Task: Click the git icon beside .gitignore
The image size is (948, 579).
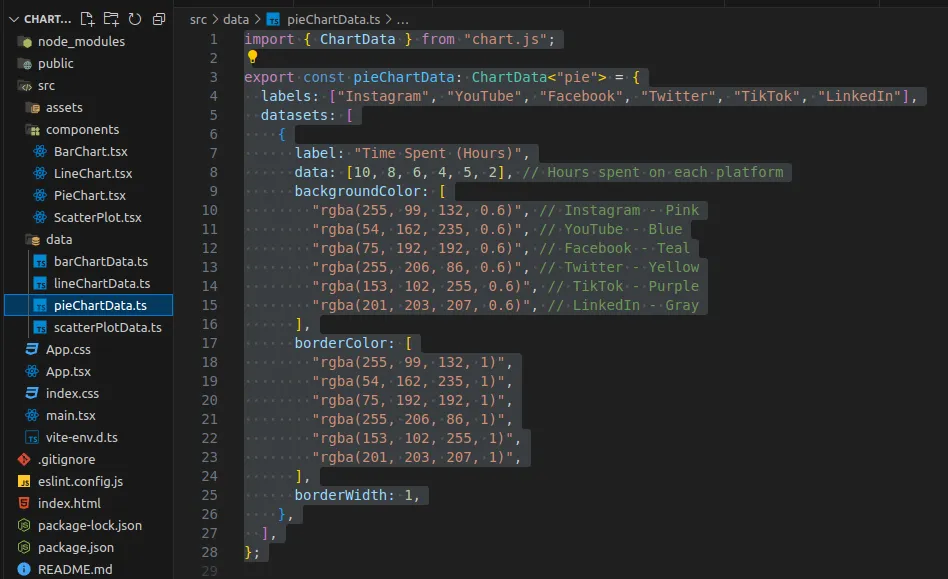Action: point(24,459)
